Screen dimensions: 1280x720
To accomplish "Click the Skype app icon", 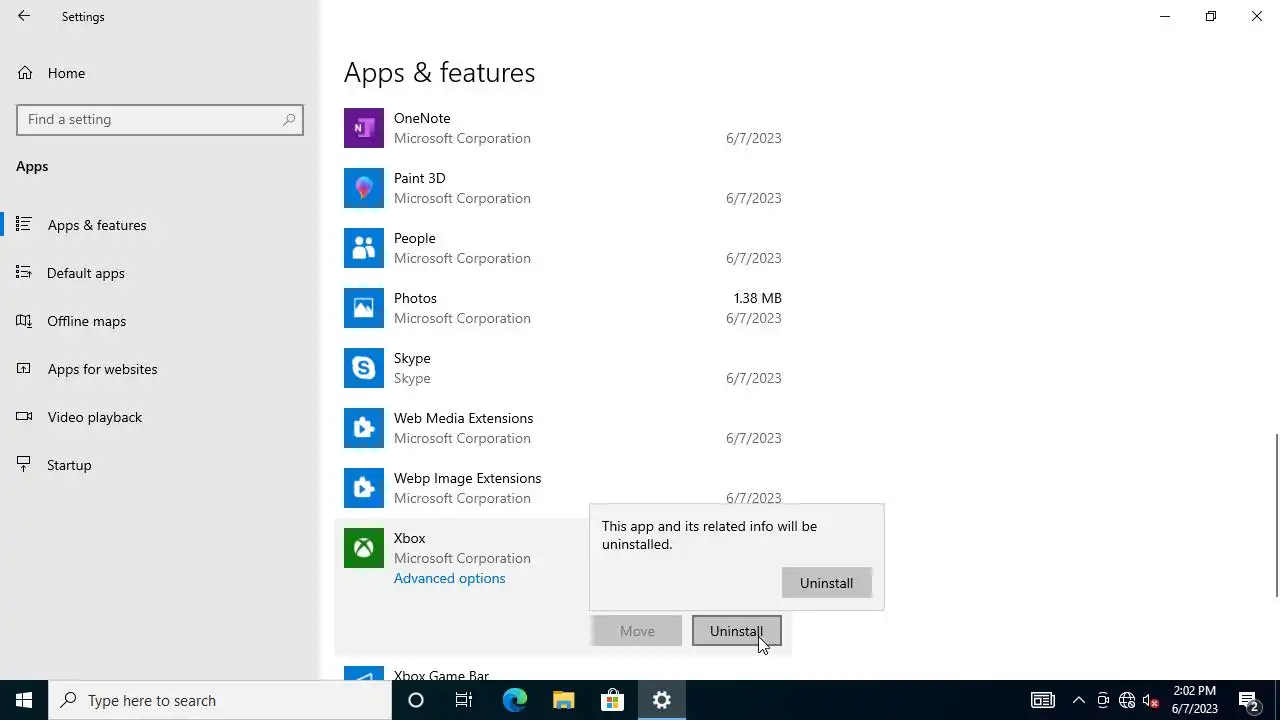I will coord(364,368).
